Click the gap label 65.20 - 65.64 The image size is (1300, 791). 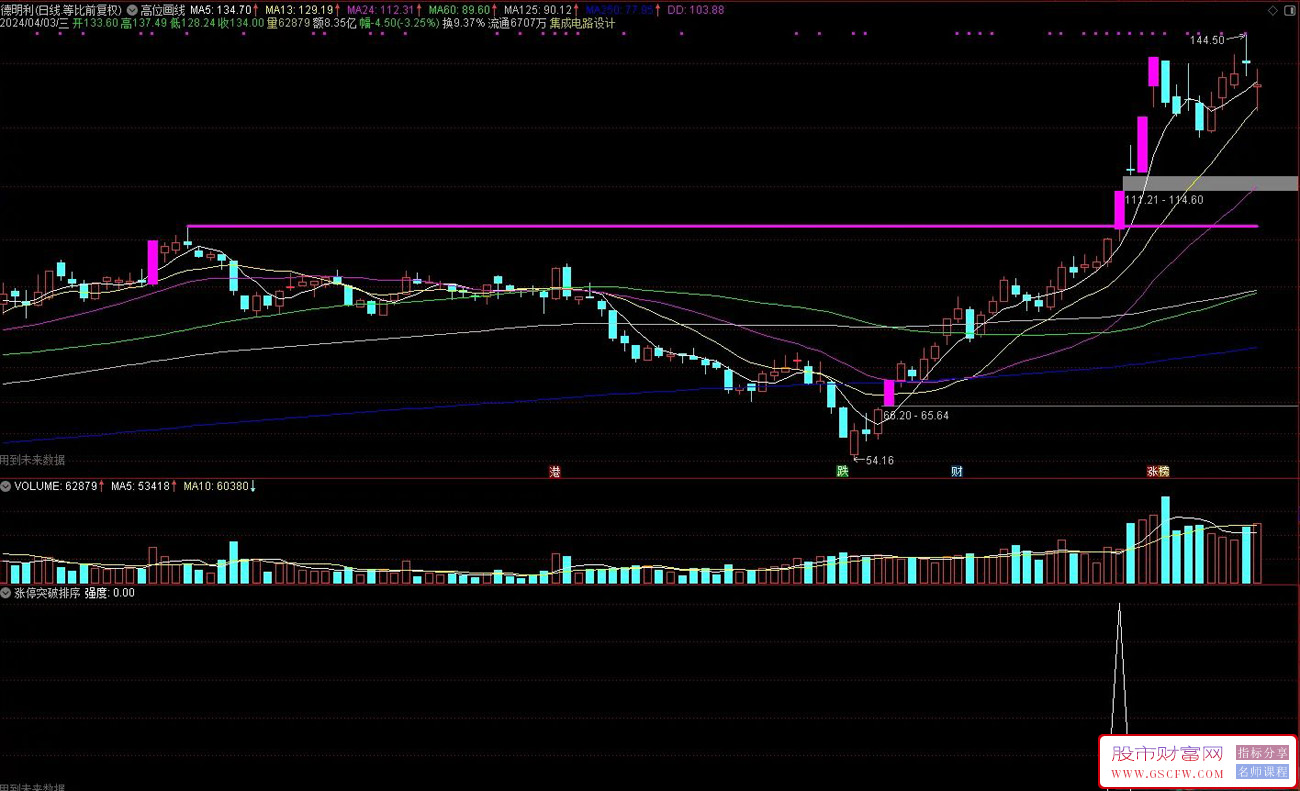(x=917, y=415)
